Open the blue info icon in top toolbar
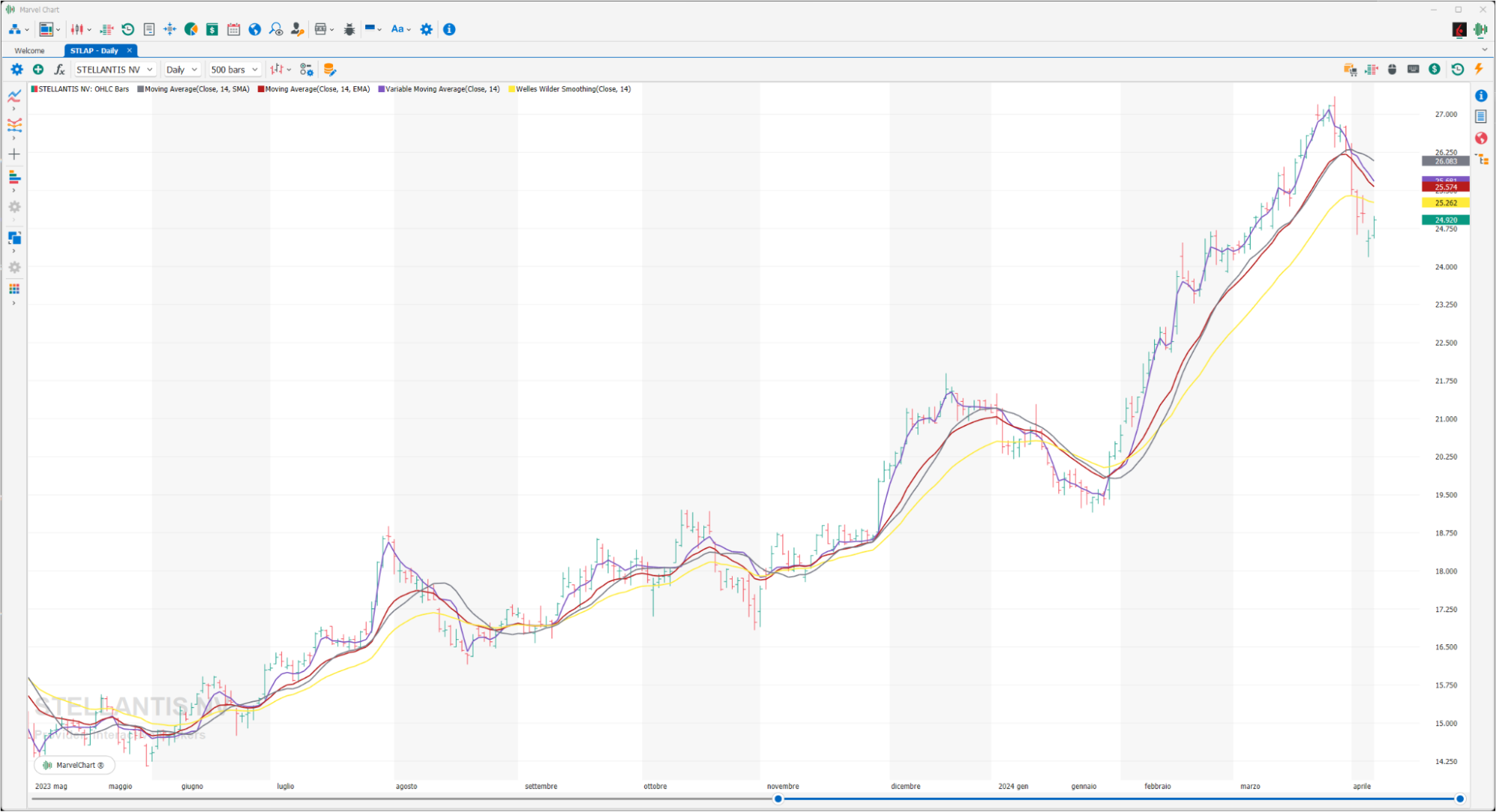This screenshot has height=812, width=1496. (x=449, y=29)
